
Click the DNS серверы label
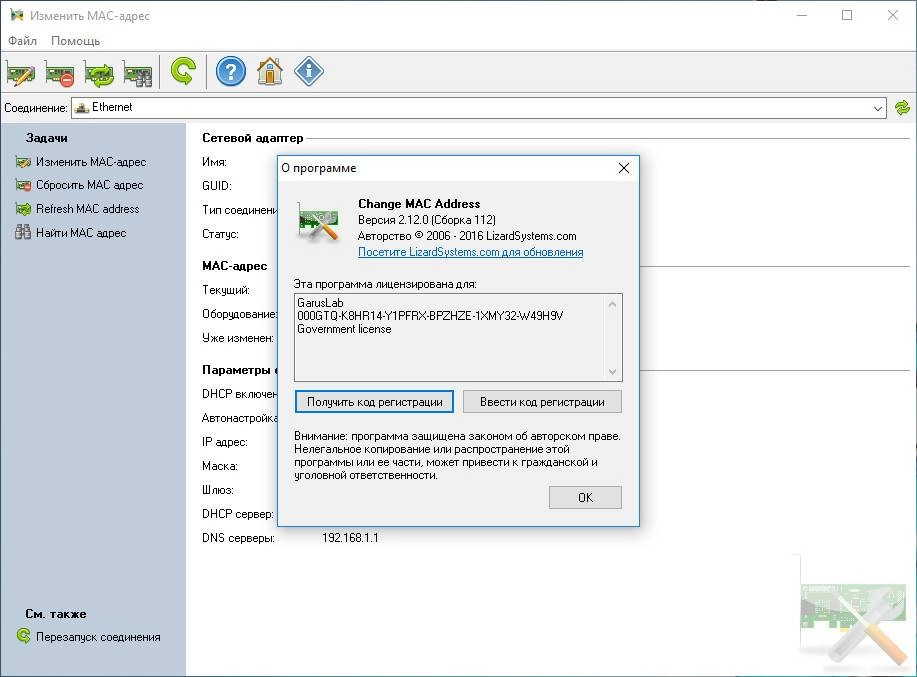(238, 538)
